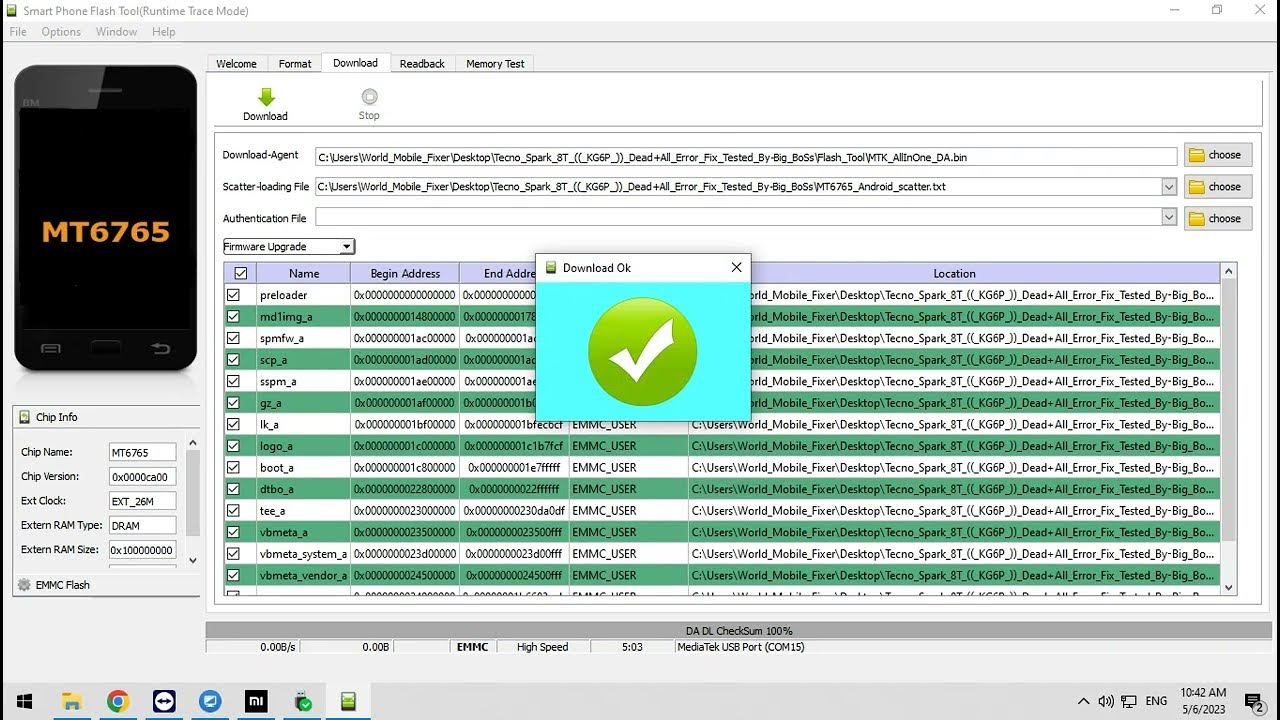
Task: Click the volume speaker tray icon
Action: click(1106, 701)
